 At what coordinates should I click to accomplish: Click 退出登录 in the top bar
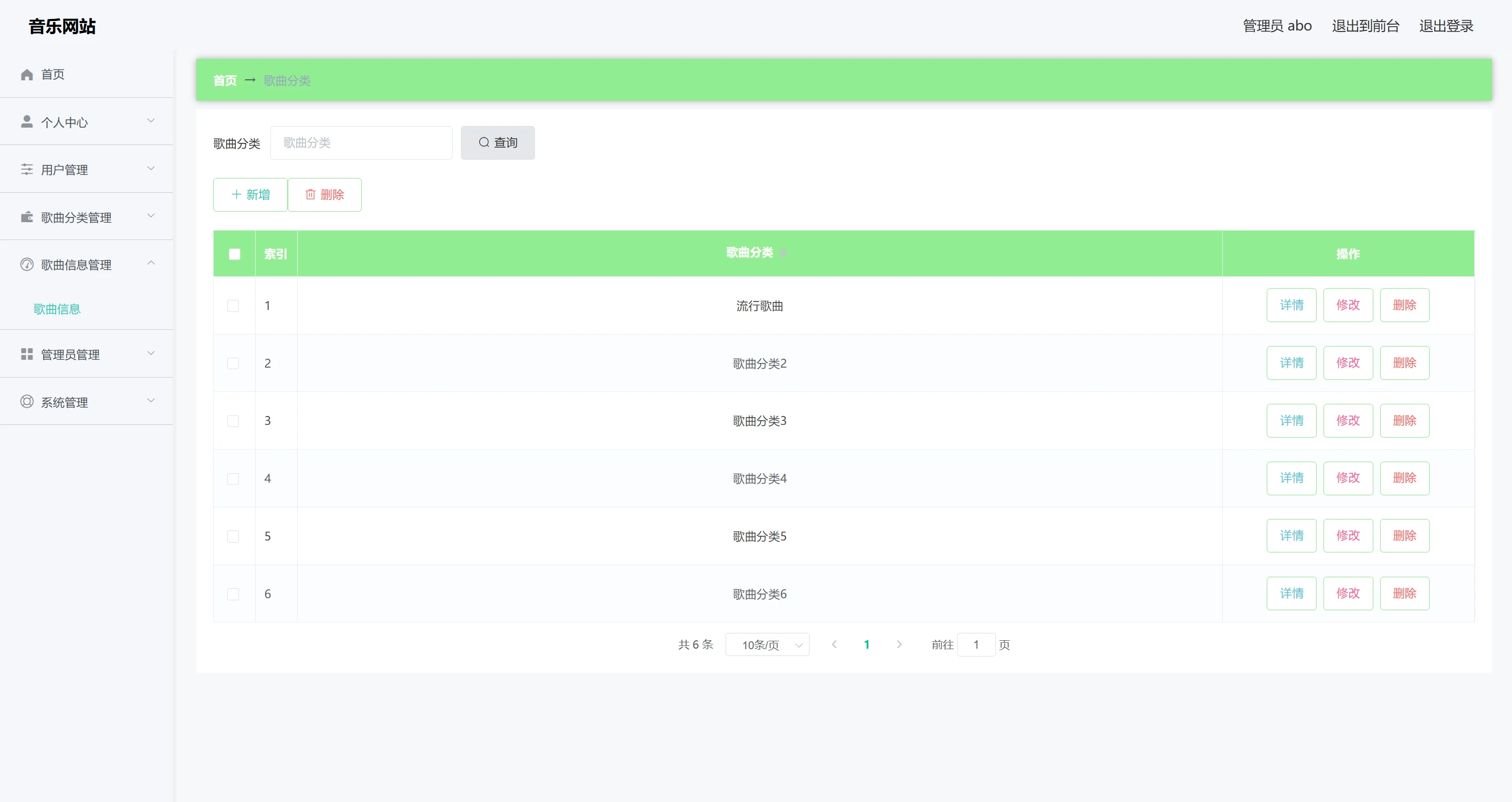point(1446,26)
